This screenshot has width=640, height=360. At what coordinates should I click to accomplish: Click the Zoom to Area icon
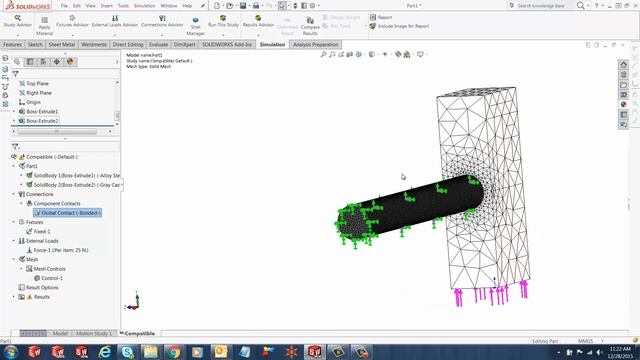point(332,54)
